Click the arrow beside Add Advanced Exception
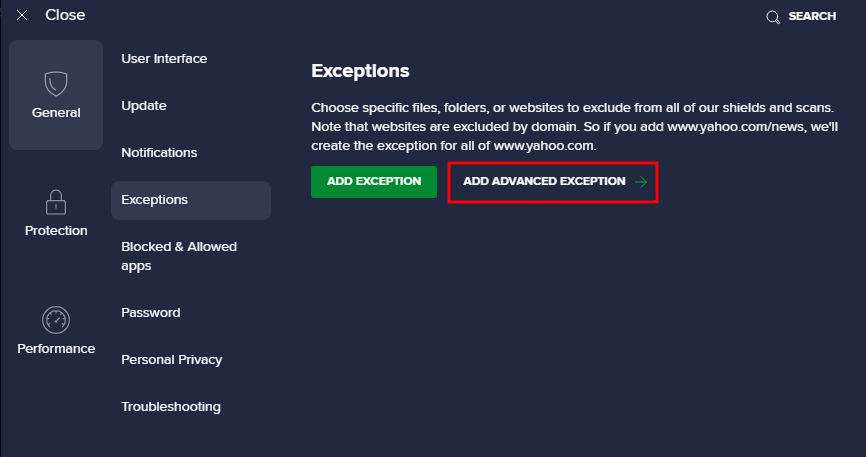866x457 pixels. [x=641, y=182]
